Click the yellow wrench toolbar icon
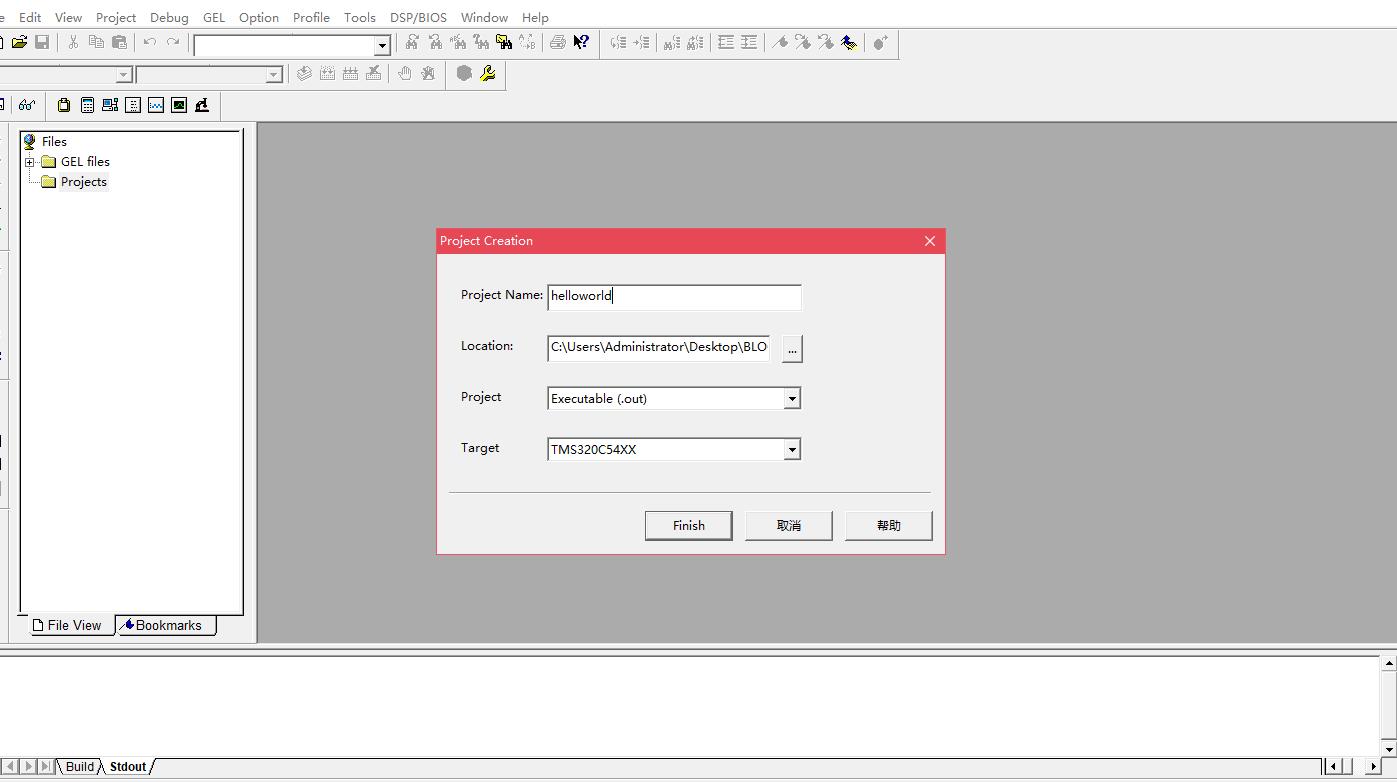The height and width of the screenshot is (782, 1397). click(x=488, y=73)
